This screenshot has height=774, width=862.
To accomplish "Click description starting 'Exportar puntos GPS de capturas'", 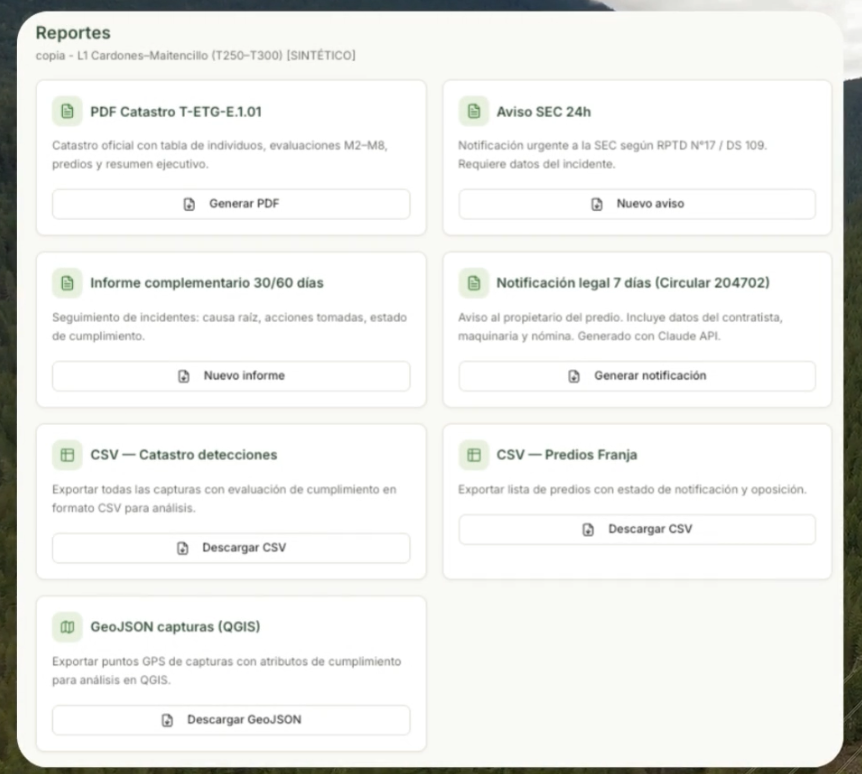I will 226,671.
